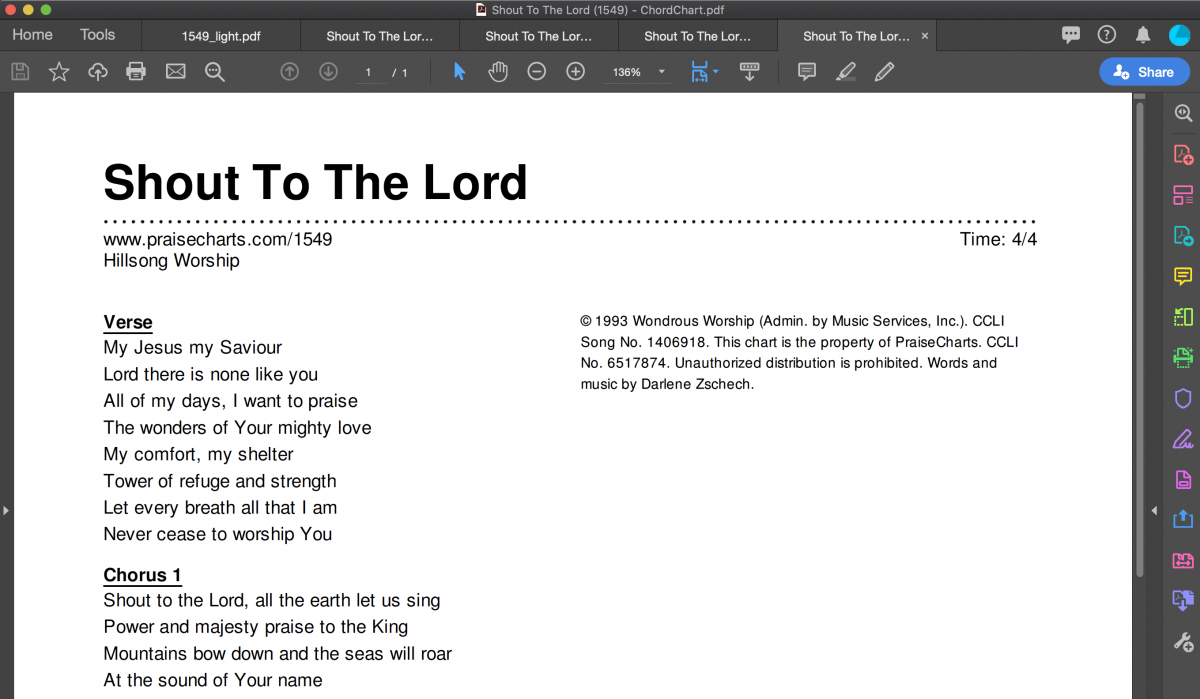Click the zoom in plus icon

coord(576,72)
